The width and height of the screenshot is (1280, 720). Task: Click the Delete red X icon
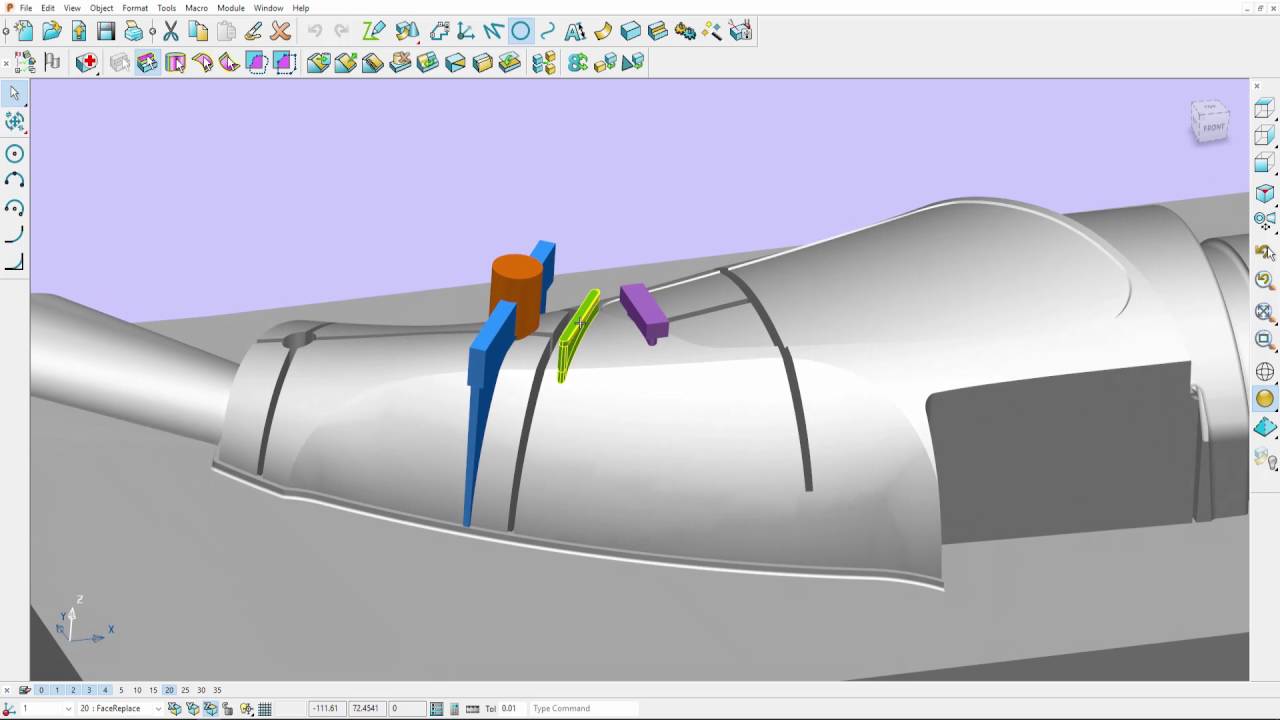[x=281, y=32]
